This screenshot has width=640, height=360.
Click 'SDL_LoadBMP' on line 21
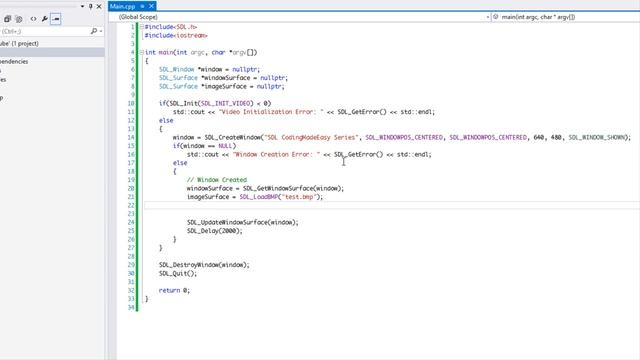coord(259,197)
